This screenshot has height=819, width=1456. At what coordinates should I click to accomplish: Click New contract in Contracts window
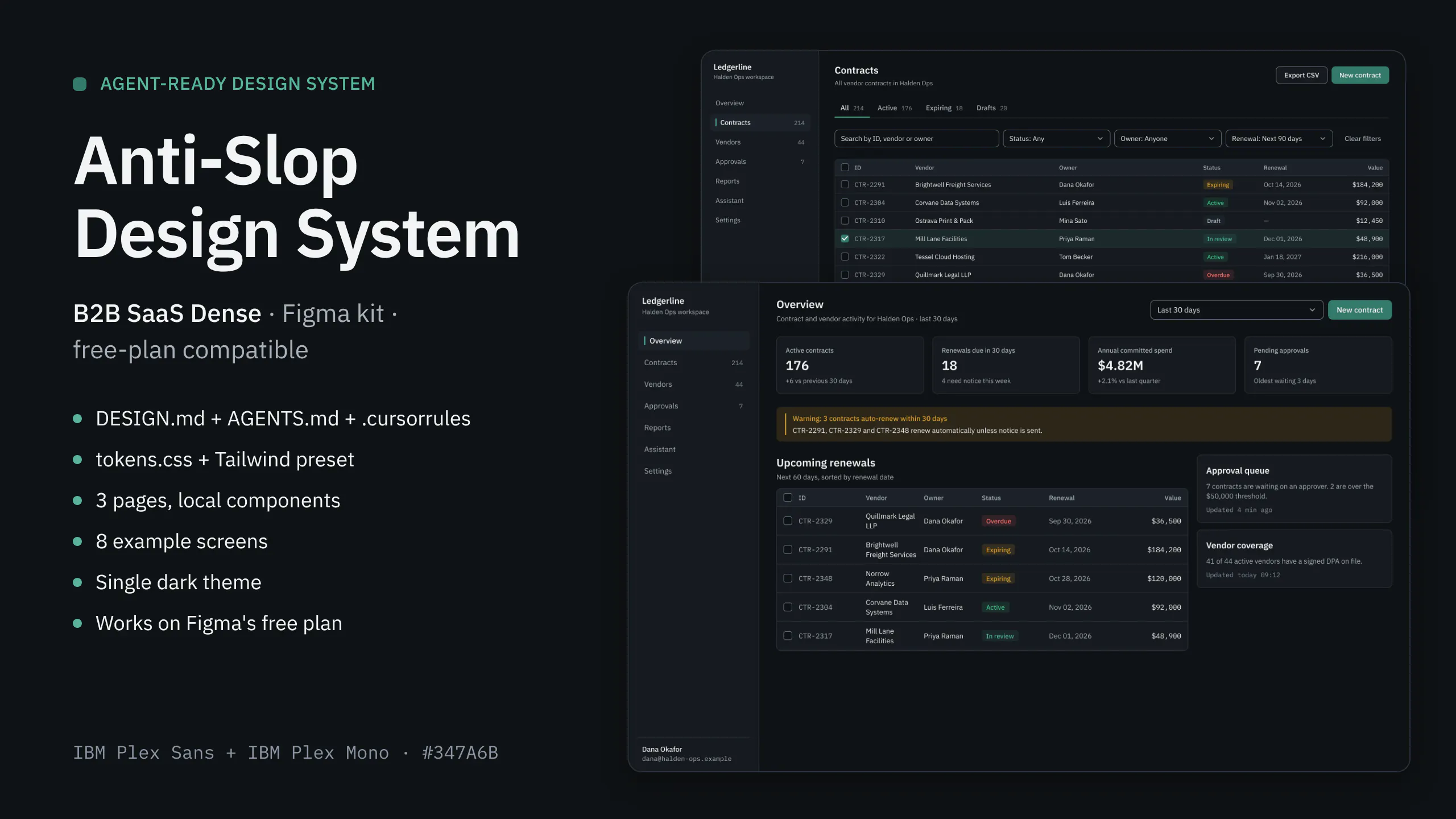click(x=1360, y=75)
